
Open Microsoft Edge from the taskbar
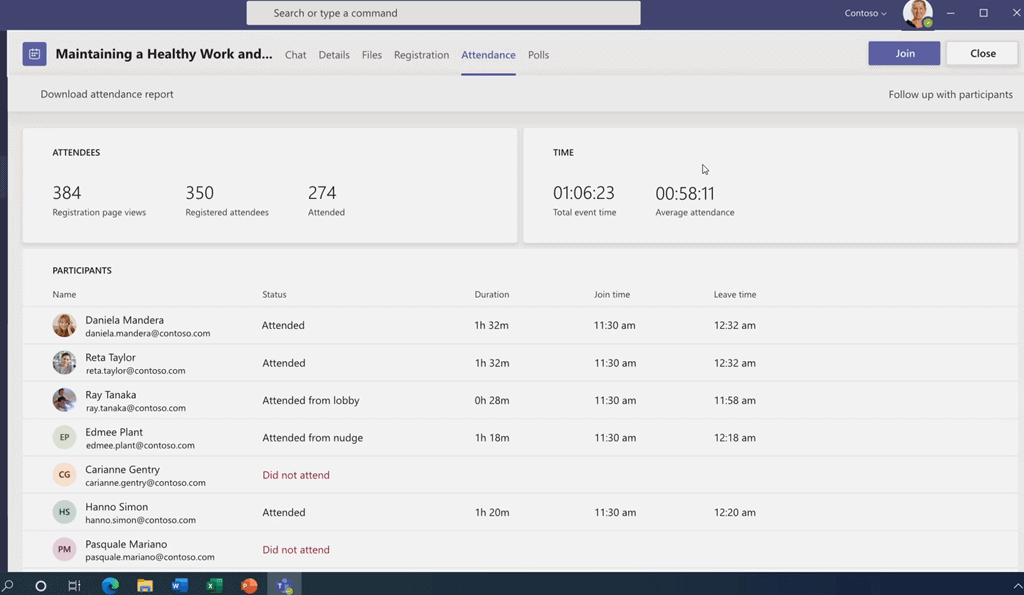coord(110,585)
